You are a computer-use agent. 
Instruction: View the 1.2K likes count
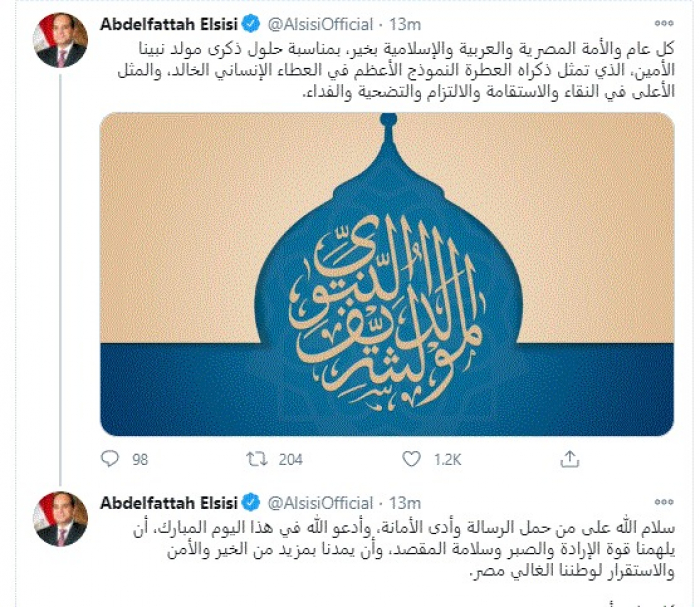pos(446,459)
